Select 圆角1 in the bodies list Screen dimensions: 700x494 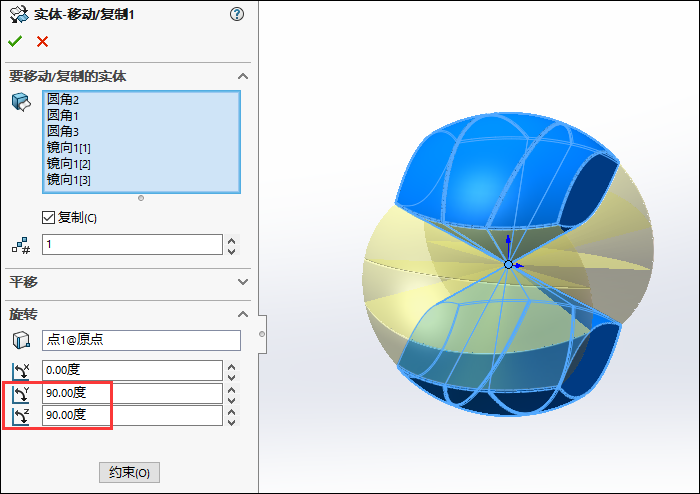63,115
